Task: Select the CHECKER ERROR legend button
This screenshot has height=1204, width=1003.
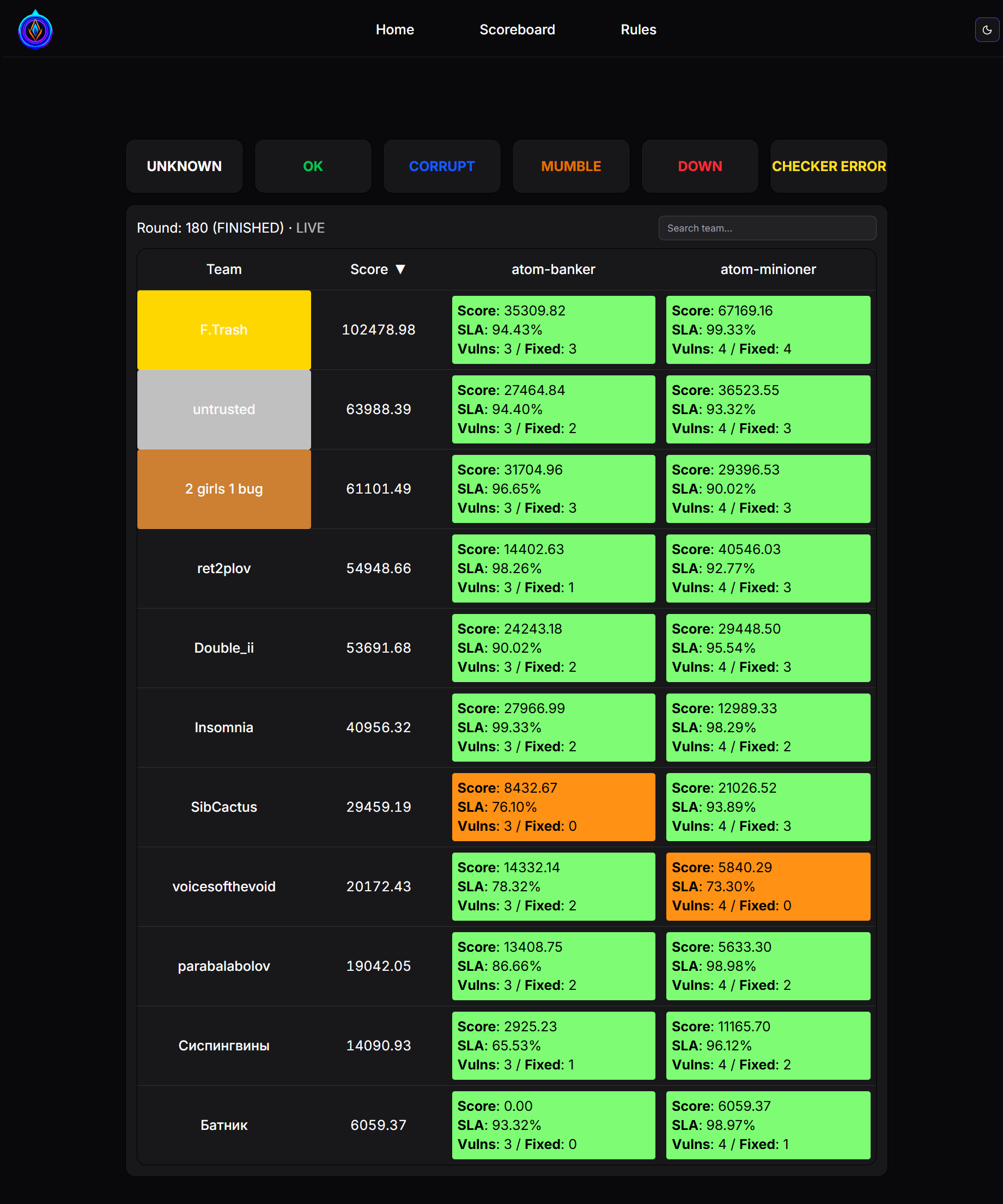Action: tap(828, 166)
